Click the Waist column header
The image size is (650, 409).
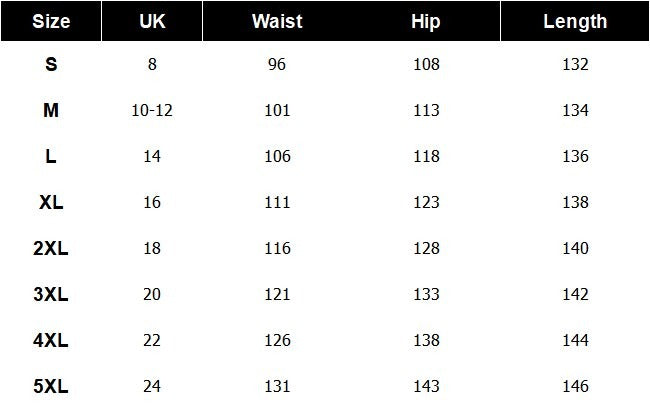pos(277,21)
